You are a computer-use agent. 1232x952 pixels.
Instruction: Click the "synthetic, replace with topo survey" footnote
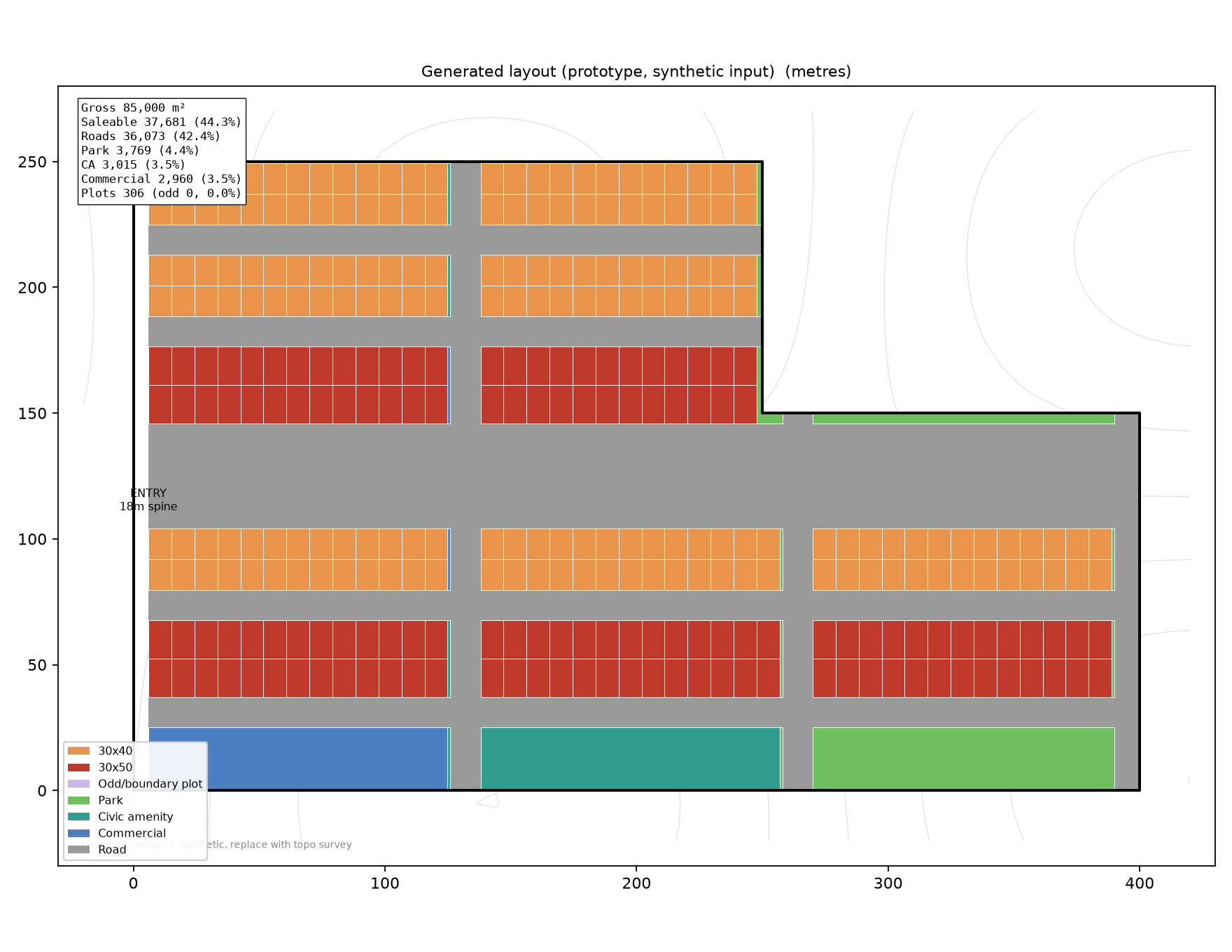click(265, 844)
